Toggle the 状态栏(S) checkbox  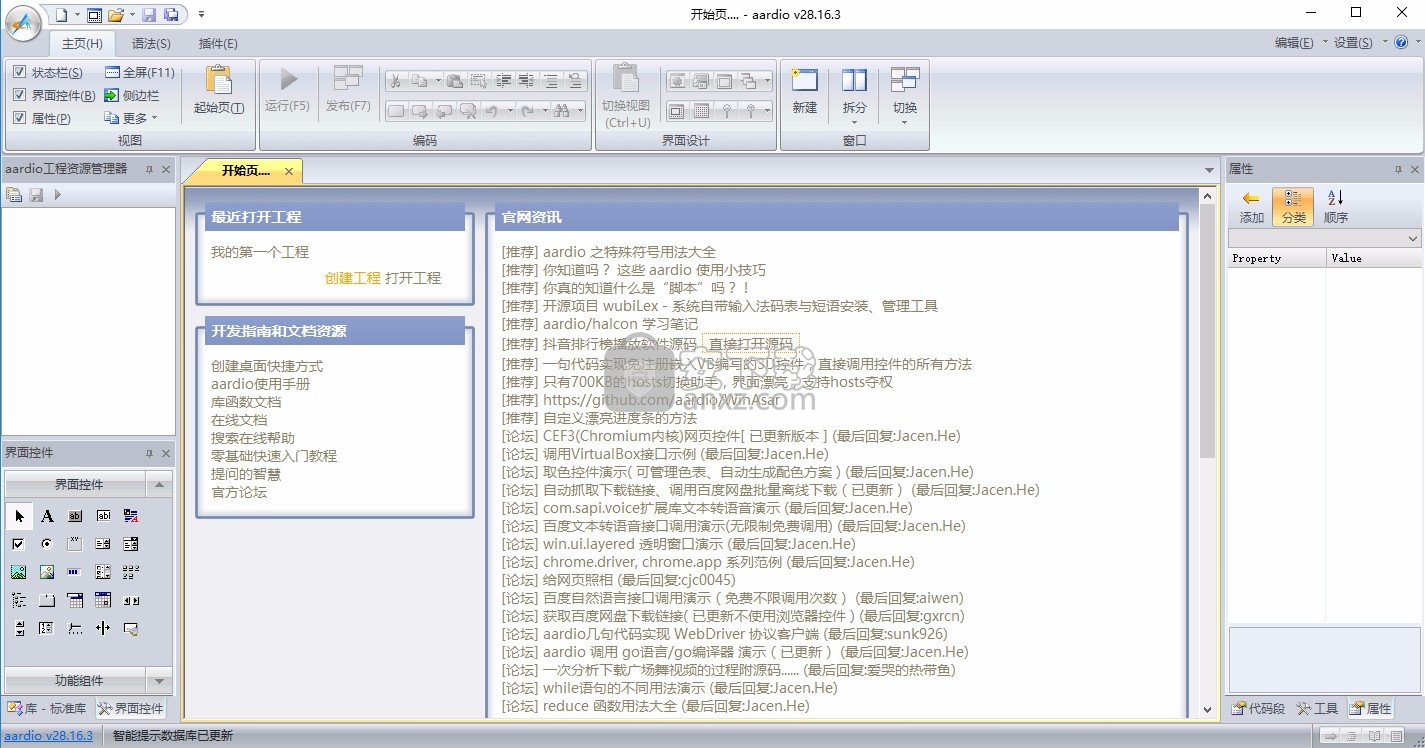click(20, 72)
